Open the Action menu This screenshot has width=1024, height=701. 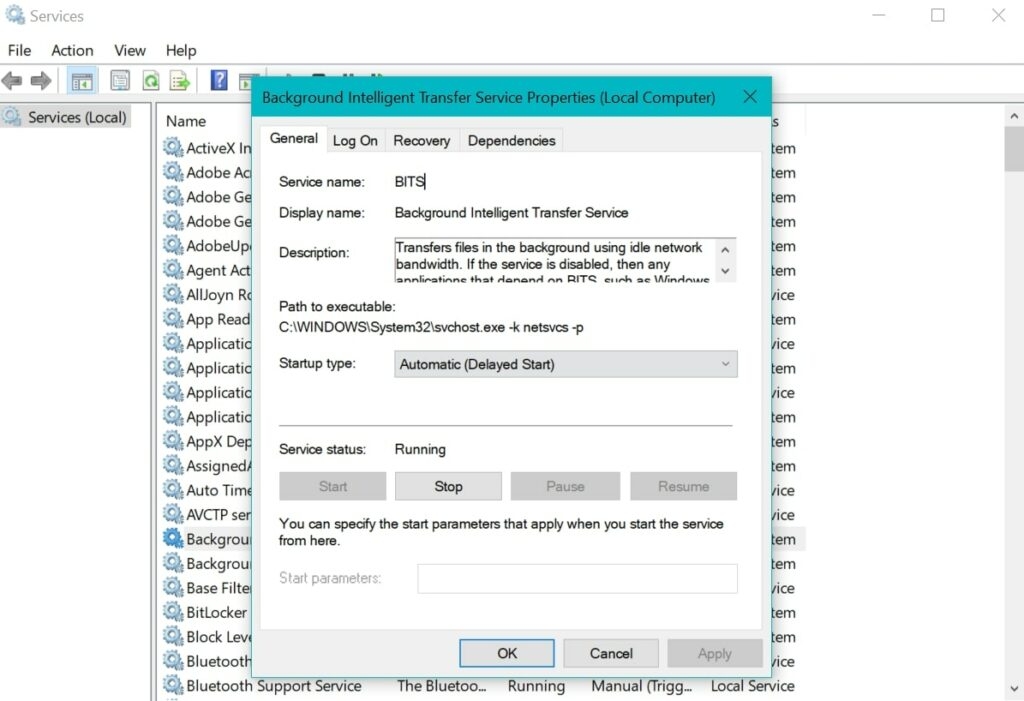coord(72,50)
